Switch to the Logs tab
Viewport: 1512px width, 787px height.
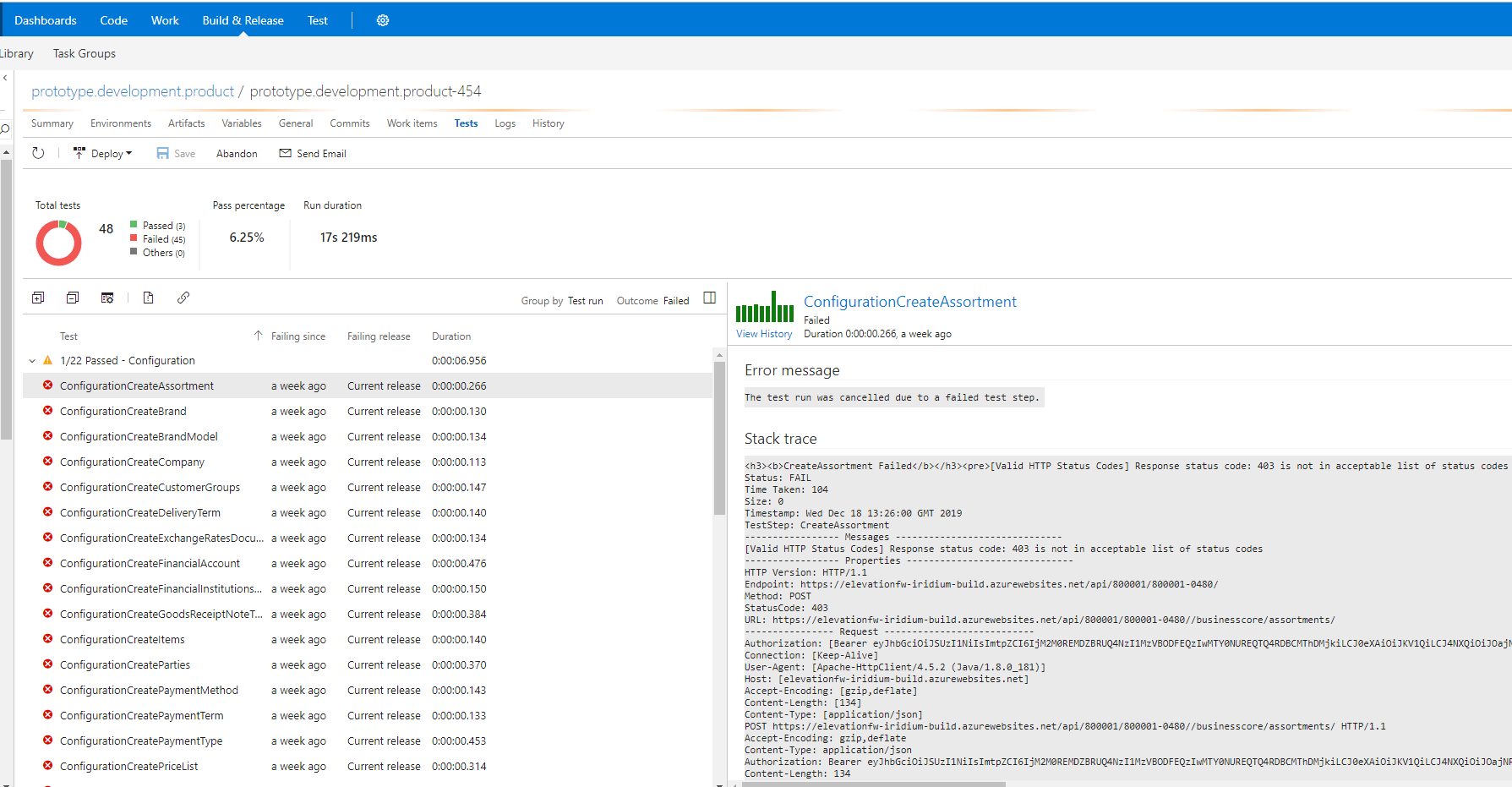(x=505, y=123)
